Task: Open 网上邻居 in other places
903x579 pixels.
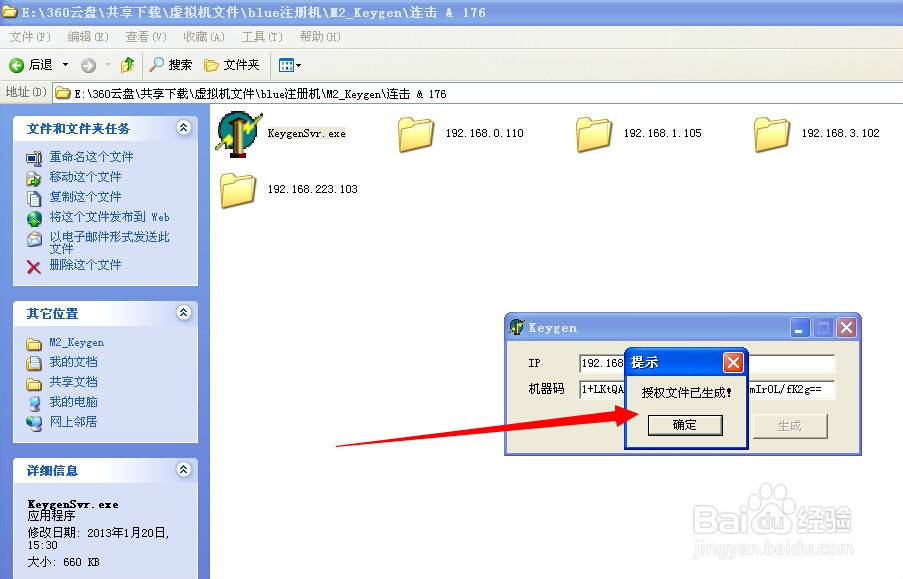Action: coord(73,422)
